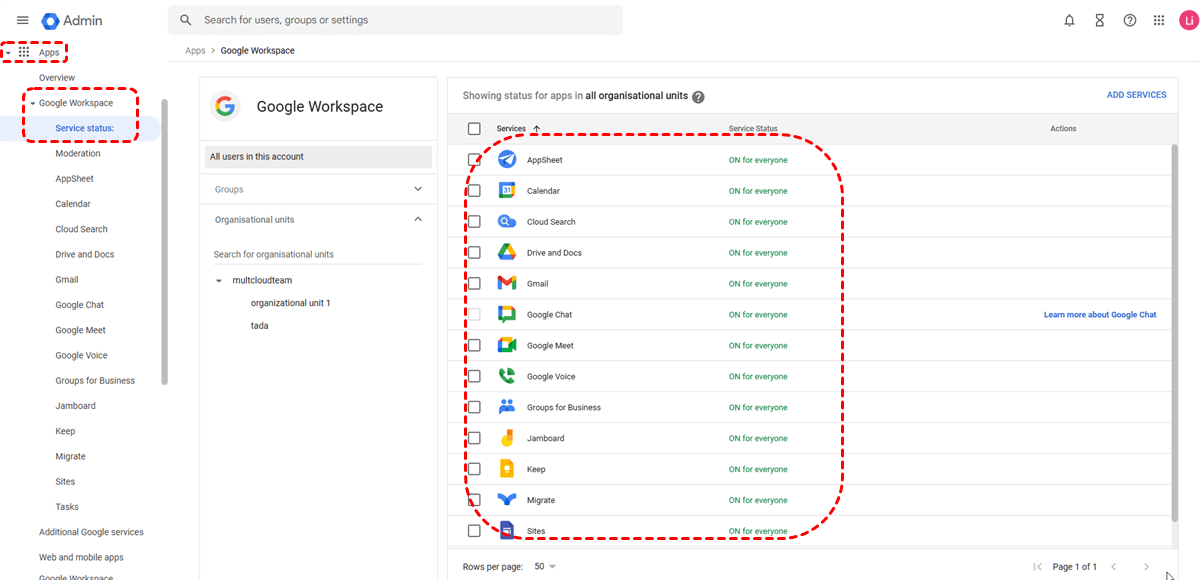Click ON for everyone status for Gmail
The image size is (1200, 580).
(758, 284)
